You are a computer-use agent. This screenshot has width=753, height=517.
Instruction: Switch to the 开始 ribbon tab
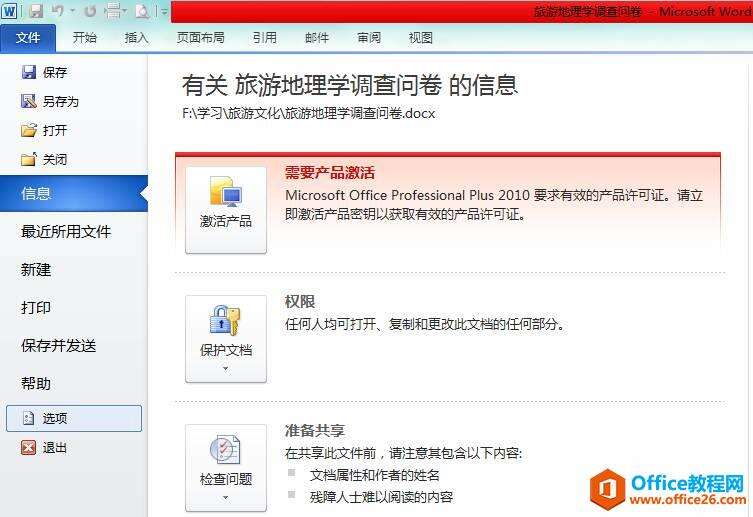pyautogui.click(x=85, y=38)
